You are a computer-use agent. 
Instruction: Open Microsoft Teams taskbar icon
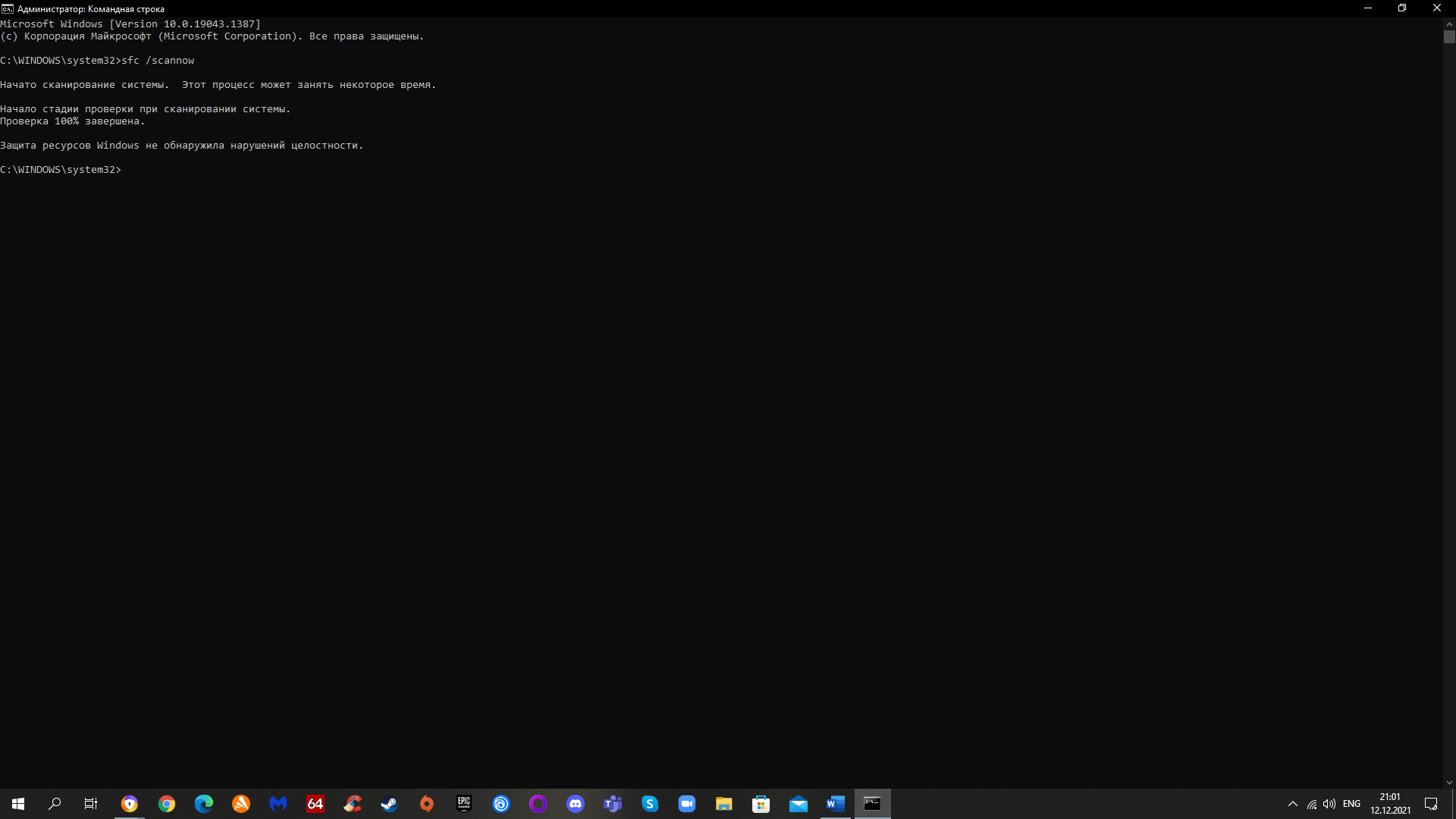(x=613, y=804)
